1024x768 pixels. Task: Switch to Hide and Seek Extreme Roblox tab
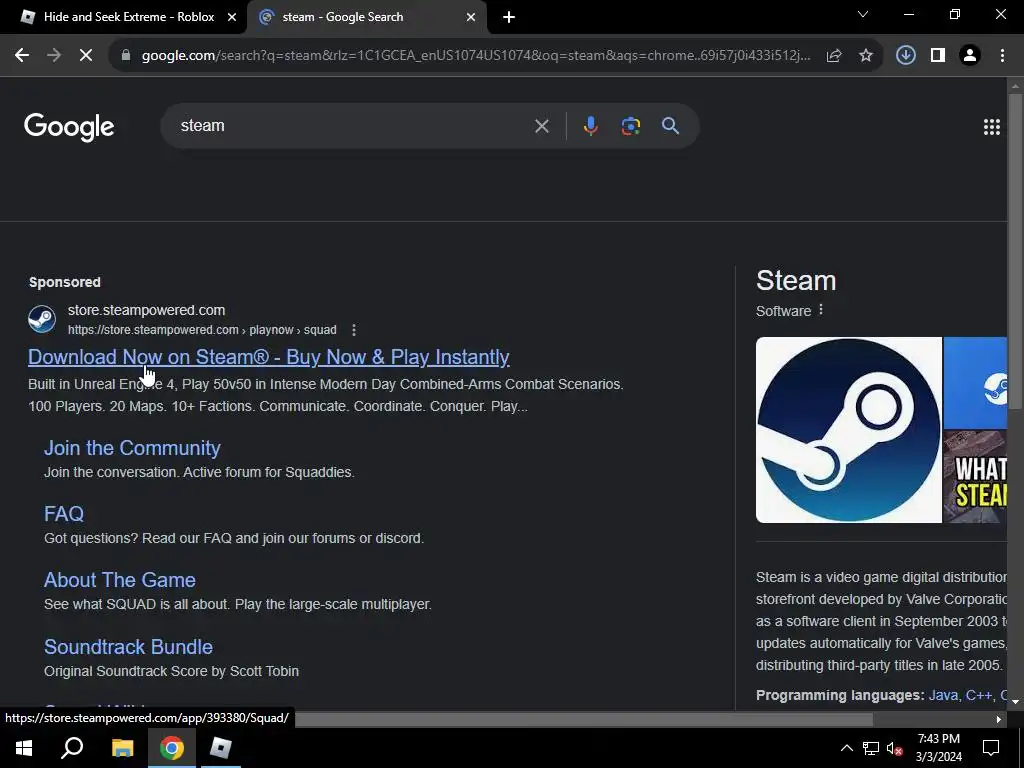click(x=123, y=17)
